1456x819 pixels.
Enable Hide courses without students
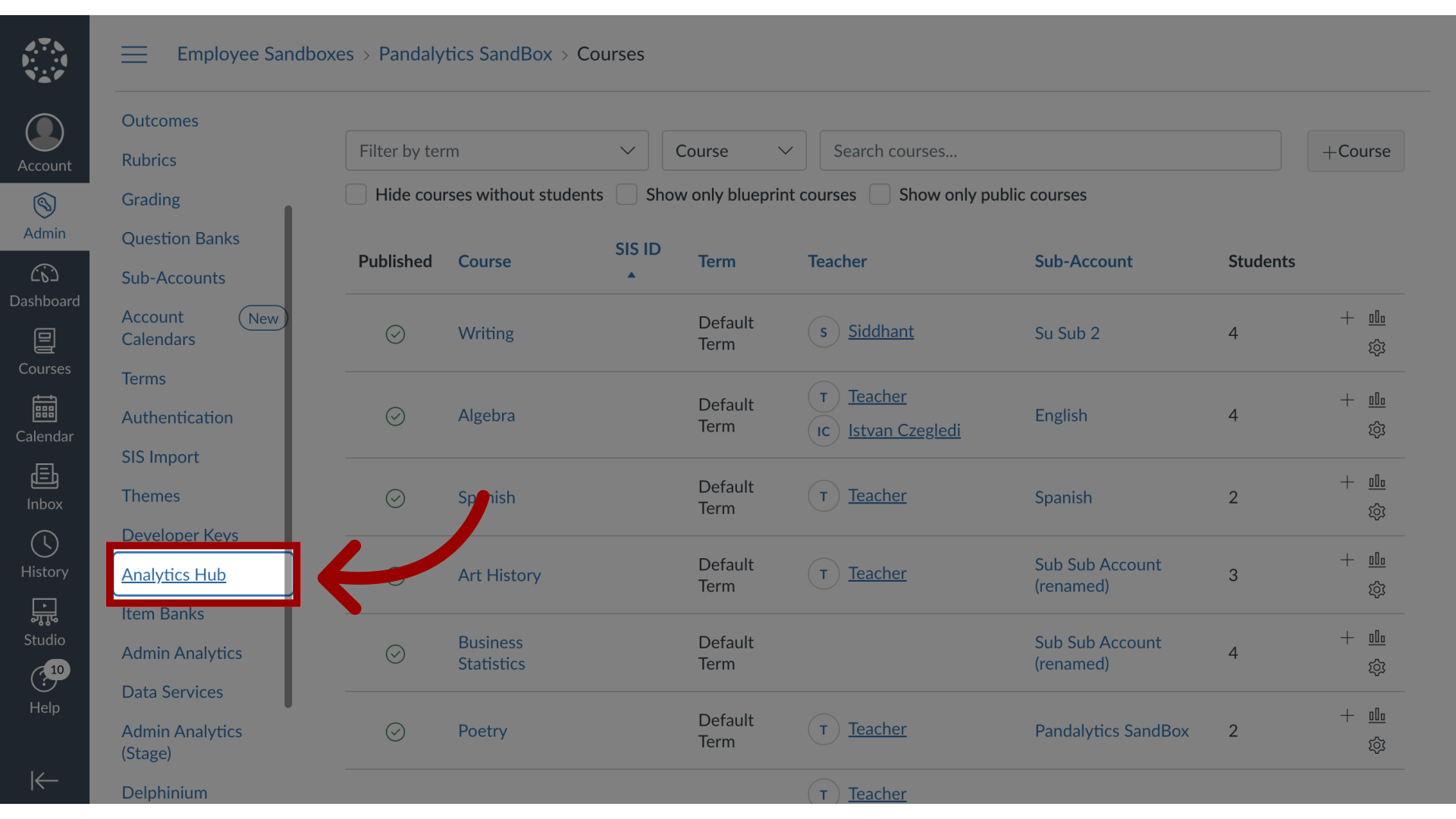(x=356, y=194)
